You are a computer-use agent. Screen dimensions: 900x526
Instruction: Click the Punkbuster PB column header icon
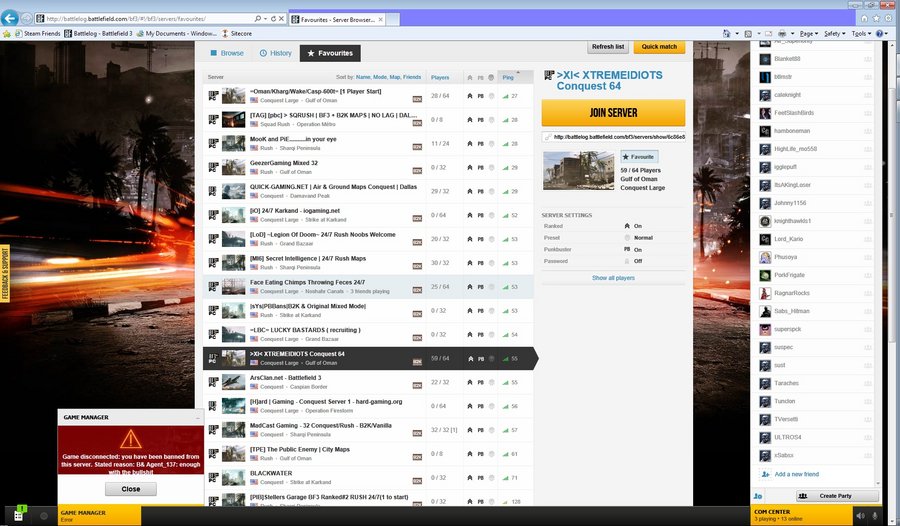(x=481, y=77)
